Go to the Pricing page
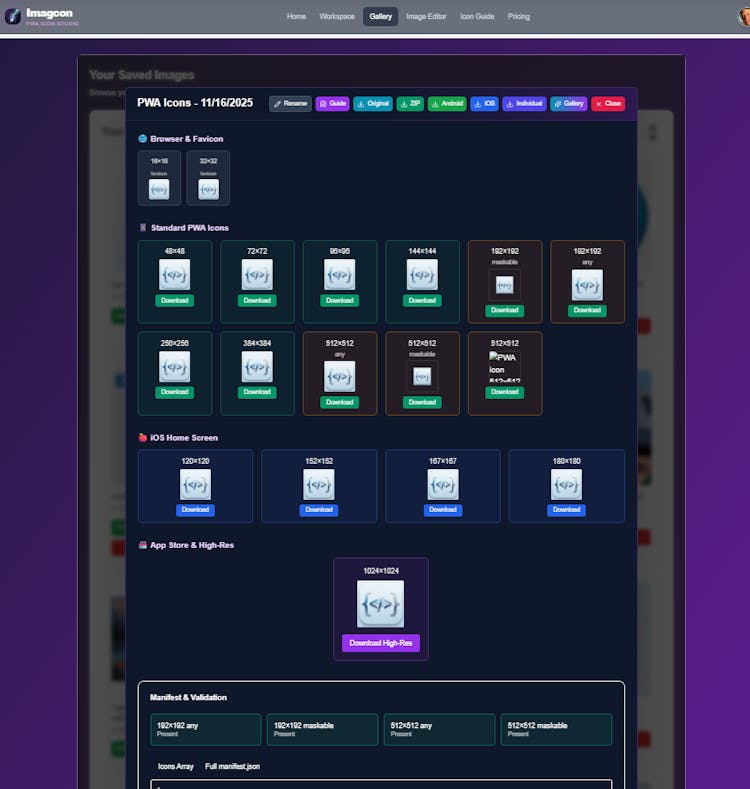Viewport: 750px width, 789px height. pyautogui.click(x=519, y=16)
